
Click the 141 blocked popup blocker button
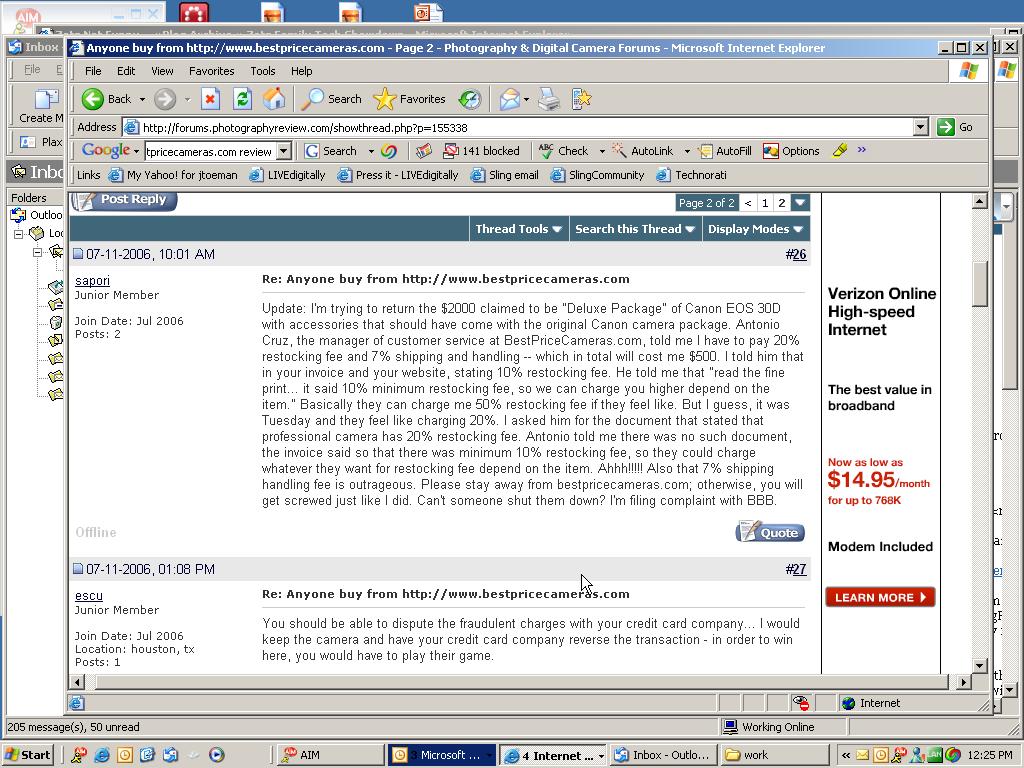click(481, 151)
